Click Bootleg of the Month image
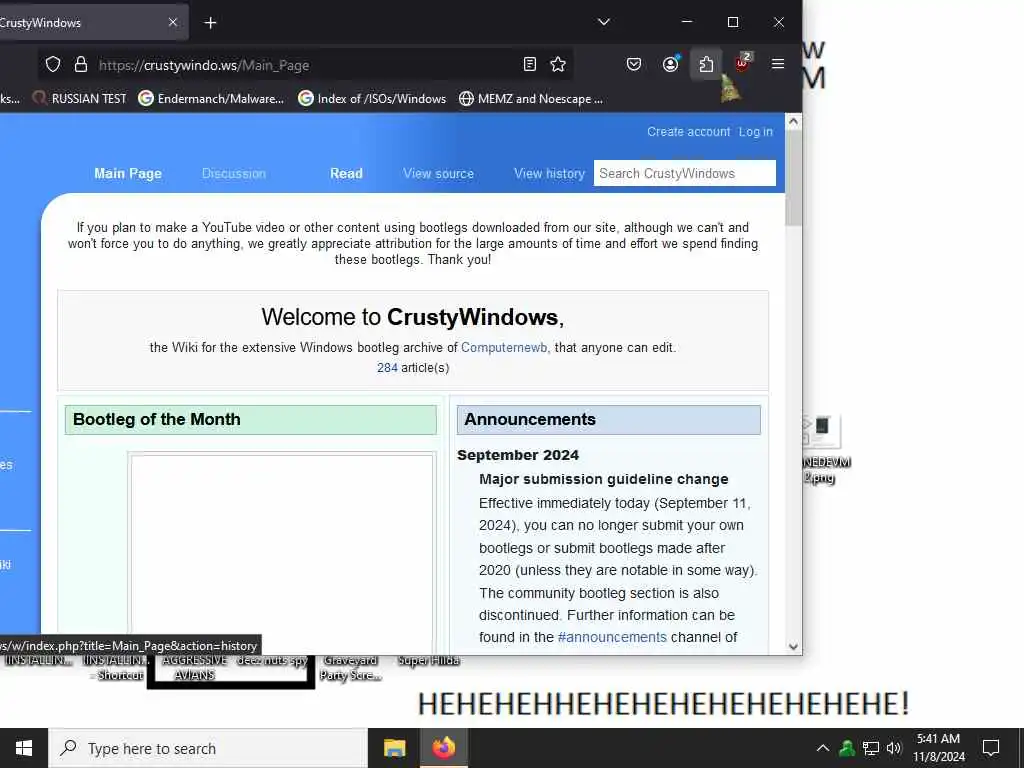1024x768 pixels. [281, 552]
